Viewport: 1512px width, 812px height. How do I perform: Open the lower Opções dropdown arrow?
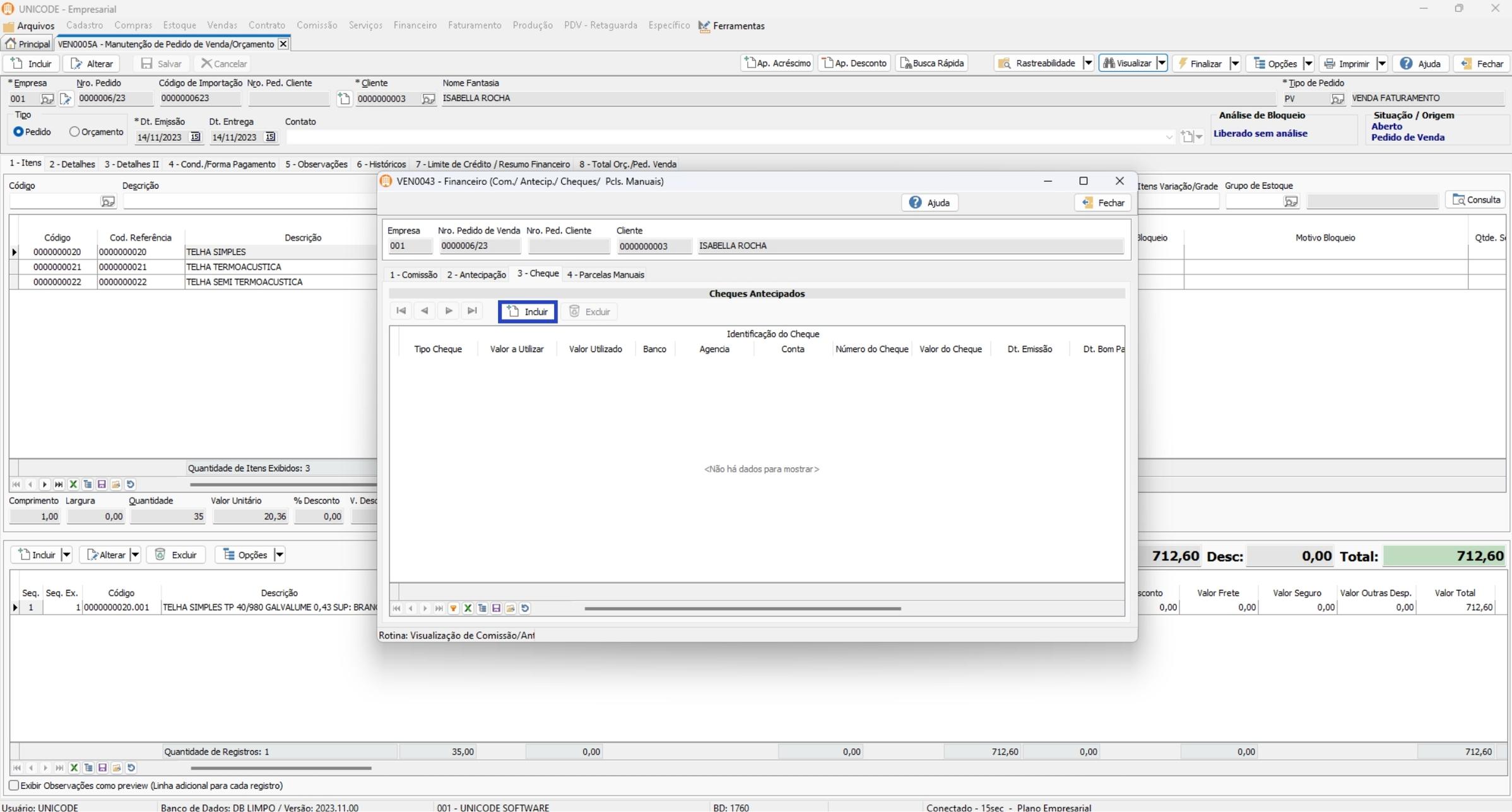(279, 555)
